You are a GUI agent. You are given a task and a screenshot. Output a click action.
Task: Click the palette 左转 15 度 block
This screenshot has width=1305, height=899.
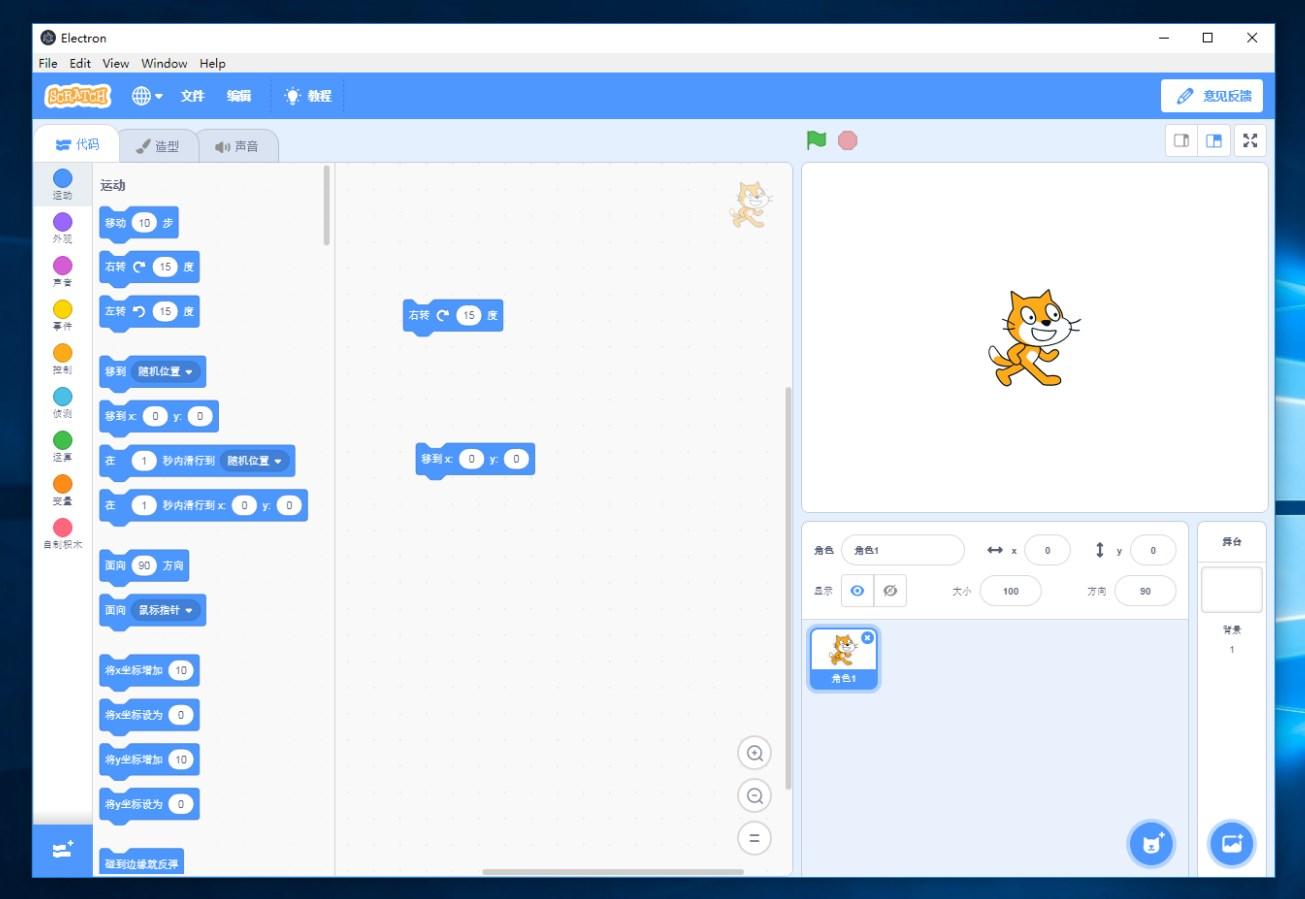tap(149, 312)
